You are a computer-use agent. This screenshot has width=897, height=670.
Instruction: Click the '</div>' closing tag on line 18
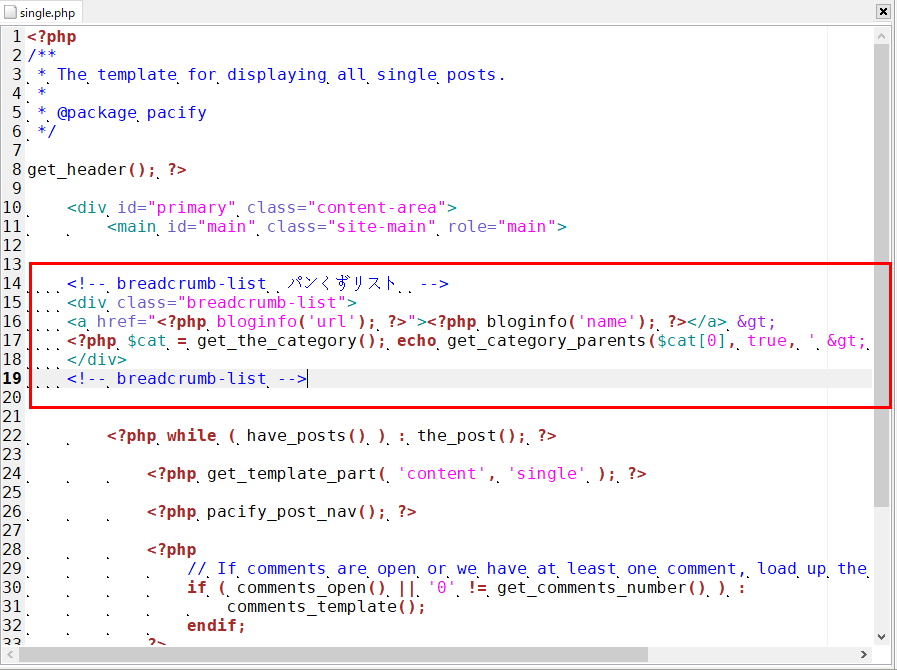tap(97, 359)
